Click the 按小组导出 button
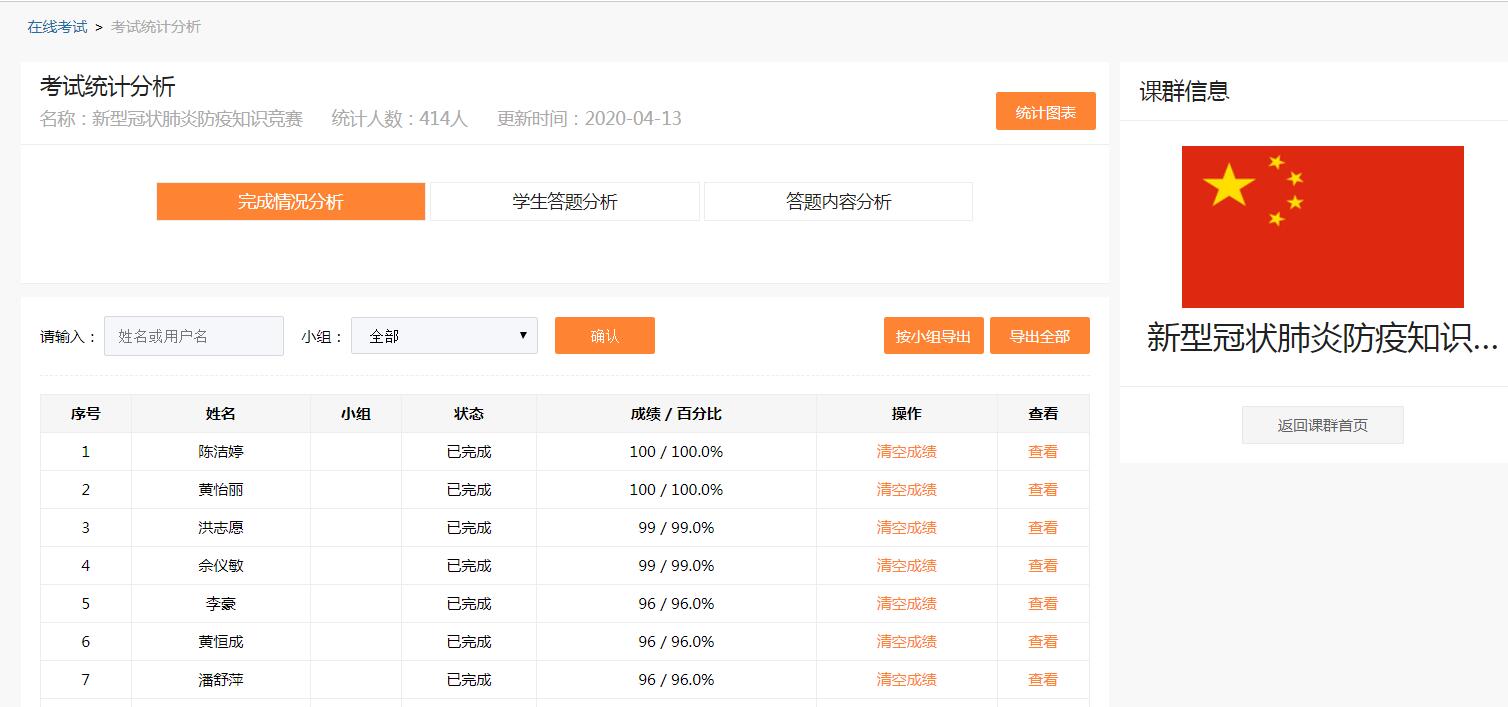 (x=933, y=336)
